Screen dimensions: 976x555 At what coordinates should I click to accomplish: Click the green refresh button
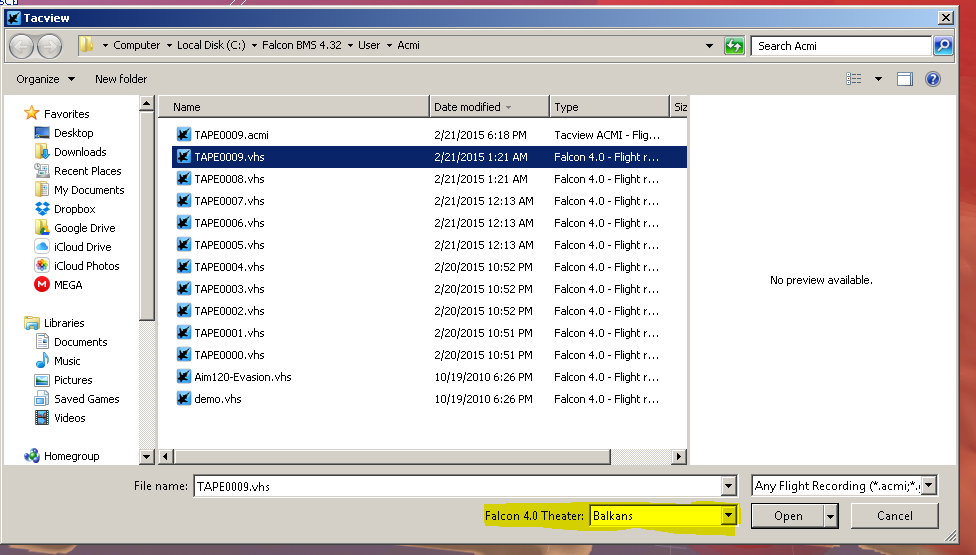pyautogui.click(x=734, y=45)
